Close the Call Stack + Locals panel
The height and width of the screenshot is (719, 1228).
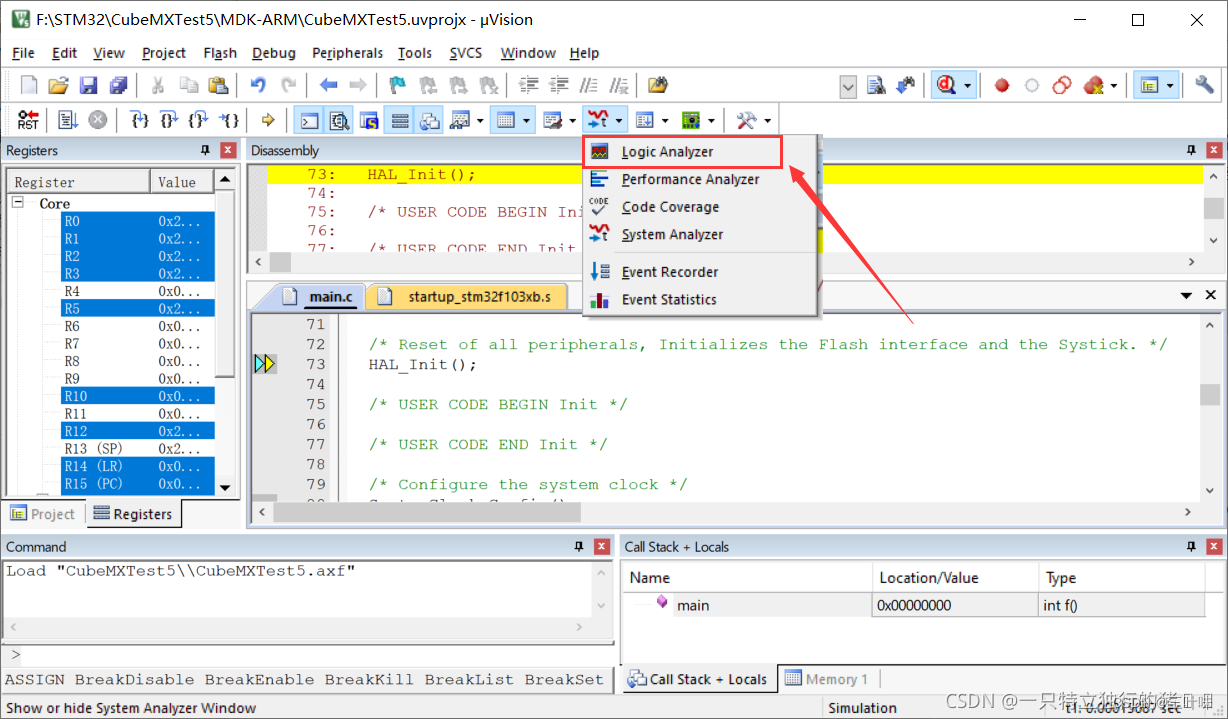pos(1214,547)
